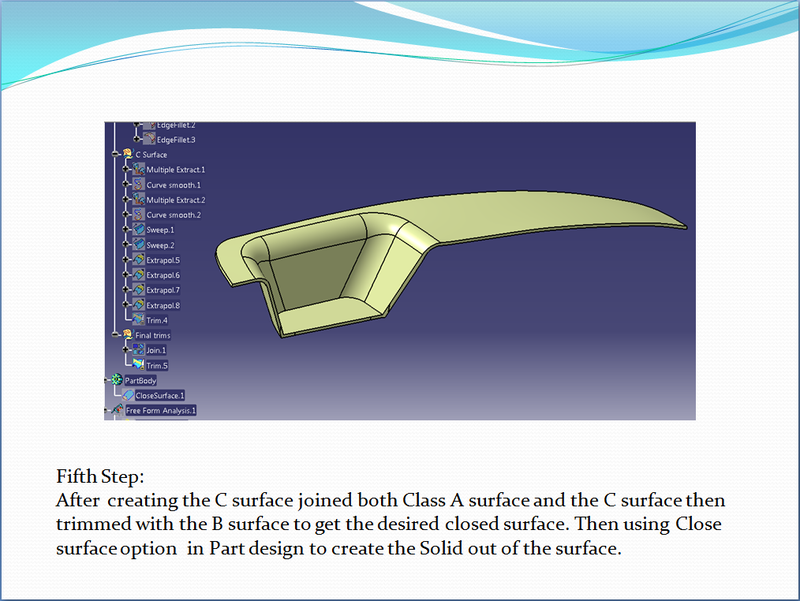
Task: Click the Curve smooth.1 feature icon
Action: [138, 183]
